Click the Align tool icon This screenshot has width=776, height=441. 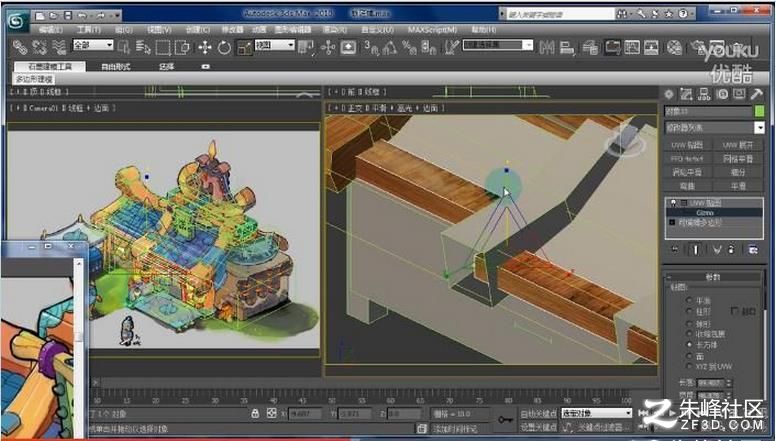567,48
